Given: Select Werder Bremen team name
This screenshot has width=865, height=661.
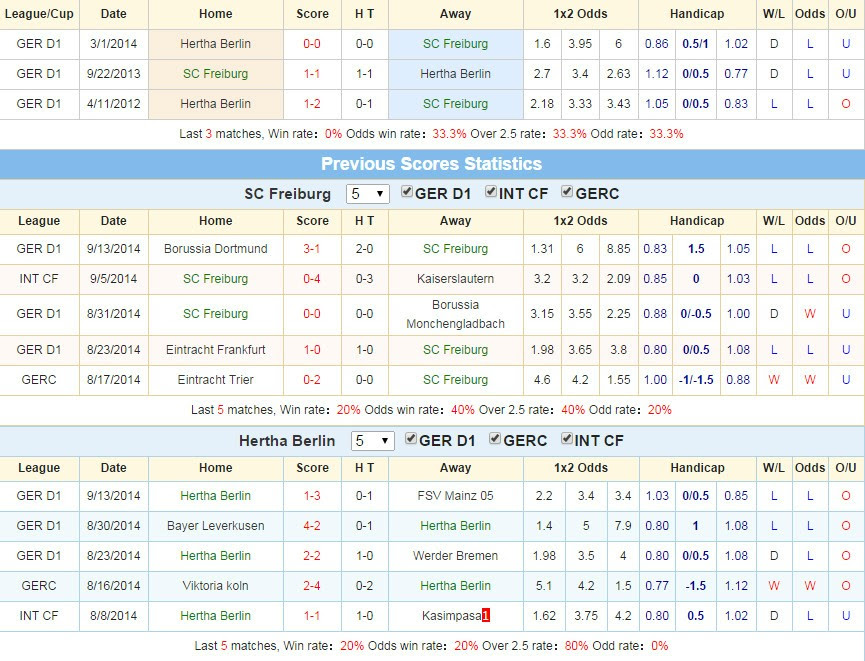Looking at the screenshot, I should (x=456, y=556).
